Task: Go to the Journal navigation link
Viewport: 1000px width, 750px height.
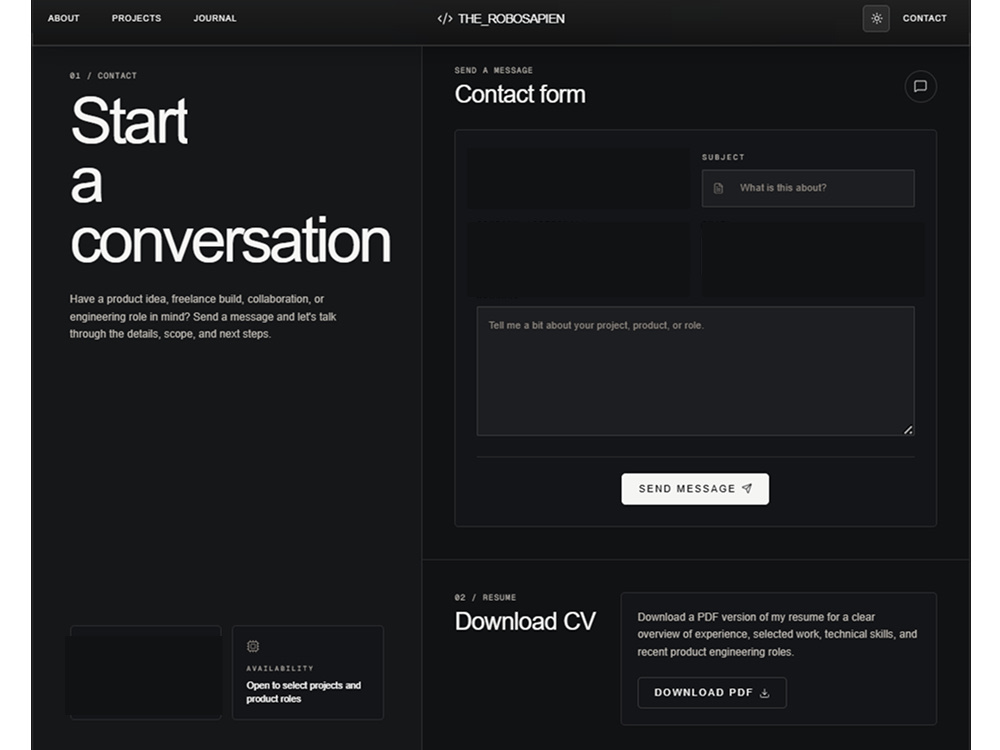Action: [x=215, y=18]
